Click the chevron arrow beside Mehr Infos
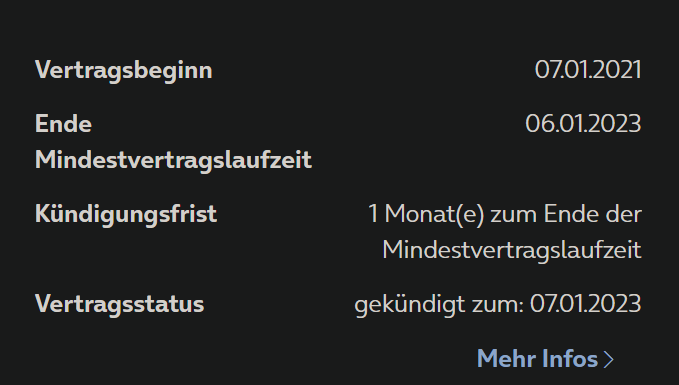Viewport: 679px width, 385px height. [x=608, y=359]
